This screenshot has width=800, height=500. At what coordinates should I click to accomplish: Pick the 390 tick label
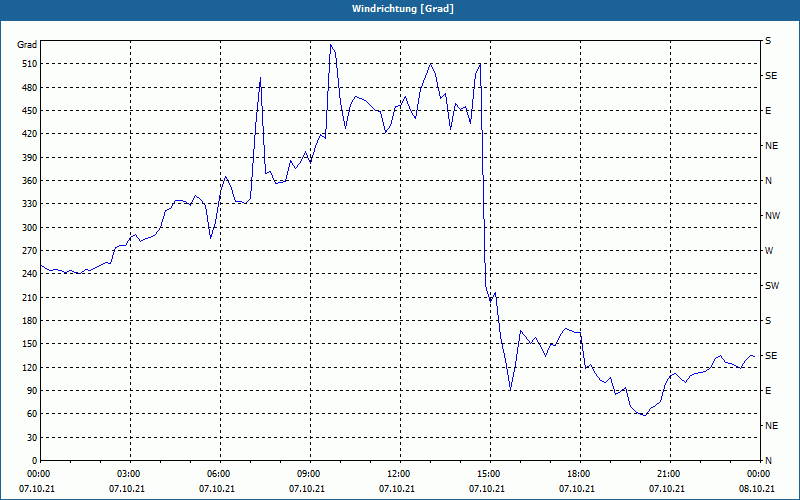click(30, 158)
